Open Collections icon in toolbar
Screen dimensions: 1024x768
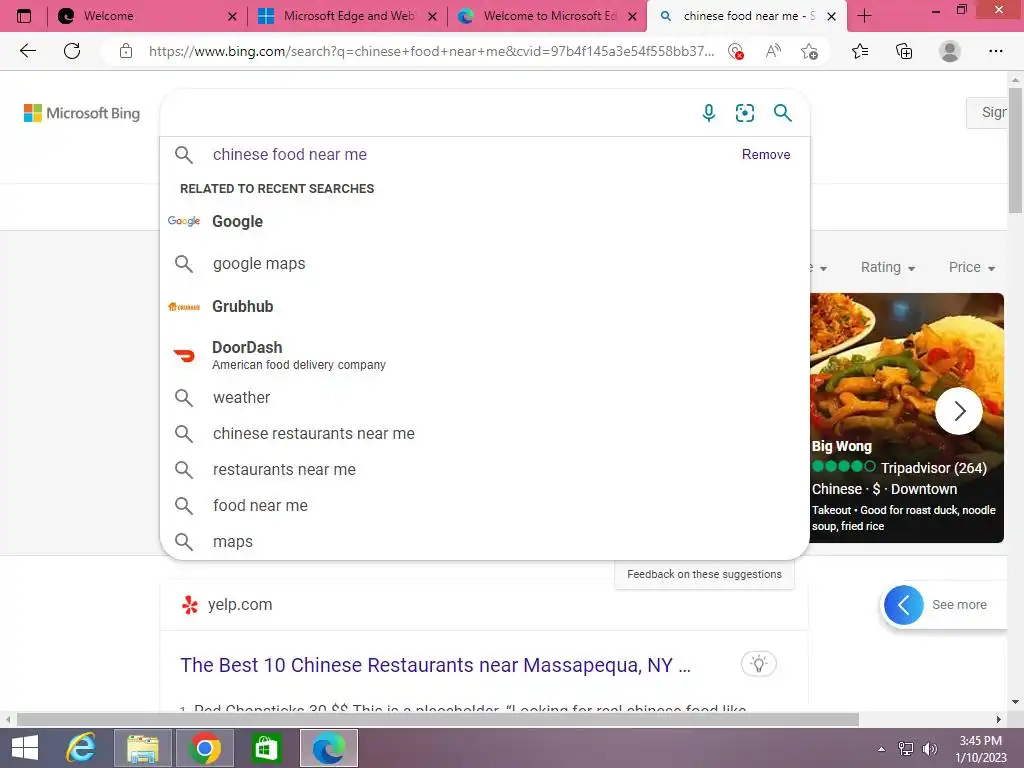tap(904, 51)
